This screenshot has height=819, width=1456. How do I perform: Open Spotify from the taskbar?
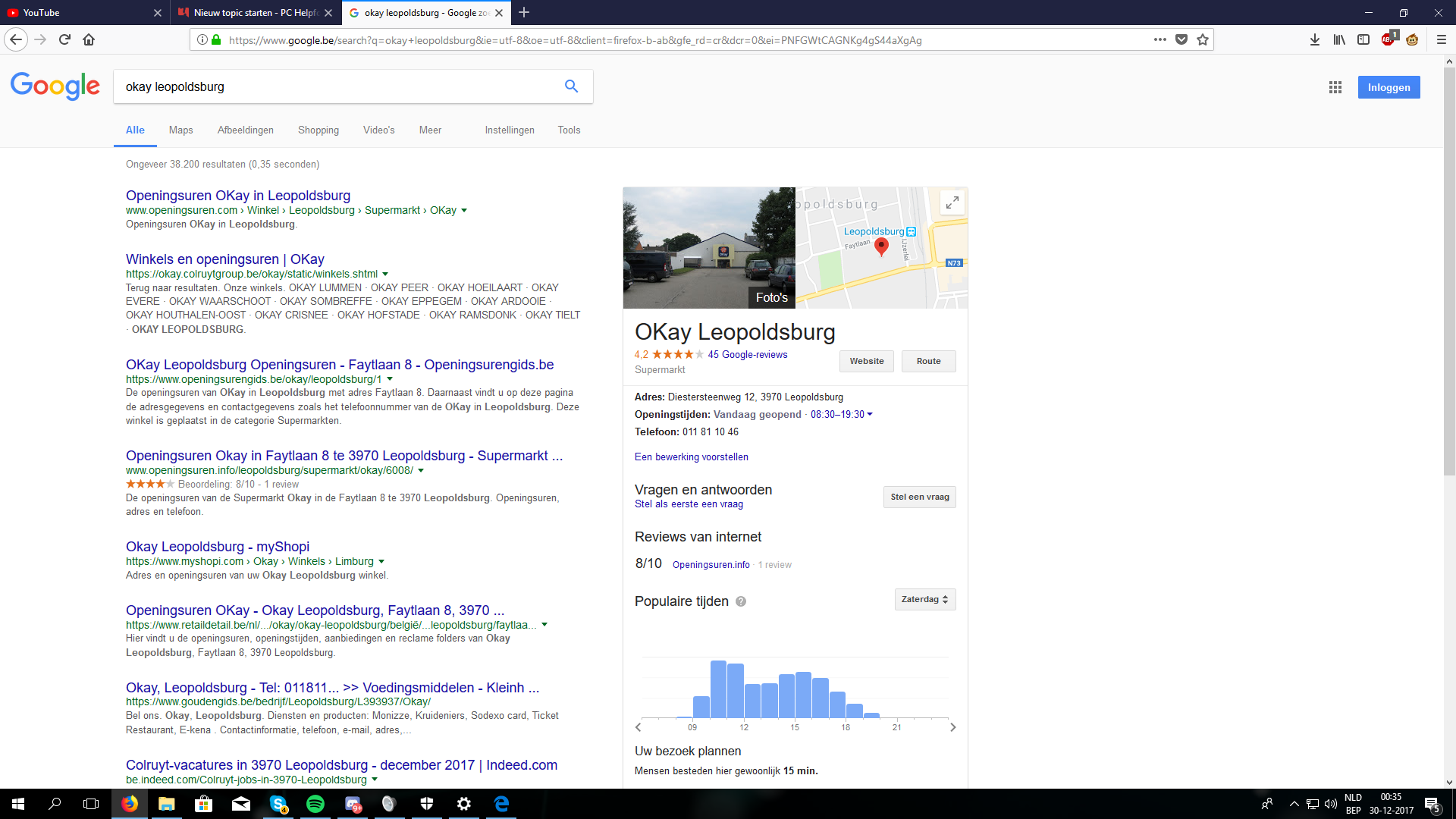coord(315,804)
